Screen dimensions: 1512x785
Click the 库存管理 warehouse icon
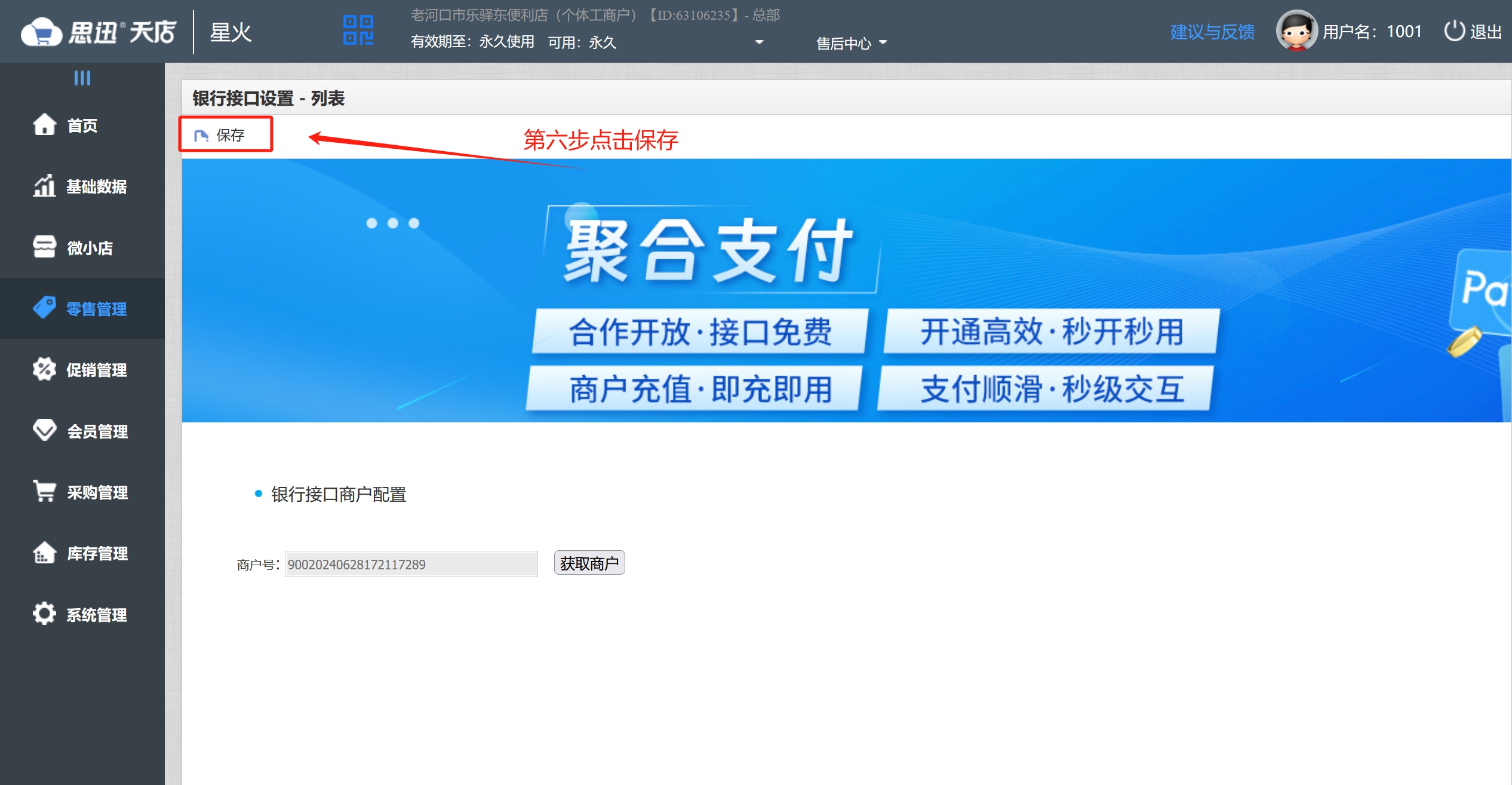click(x=45, y=553)
